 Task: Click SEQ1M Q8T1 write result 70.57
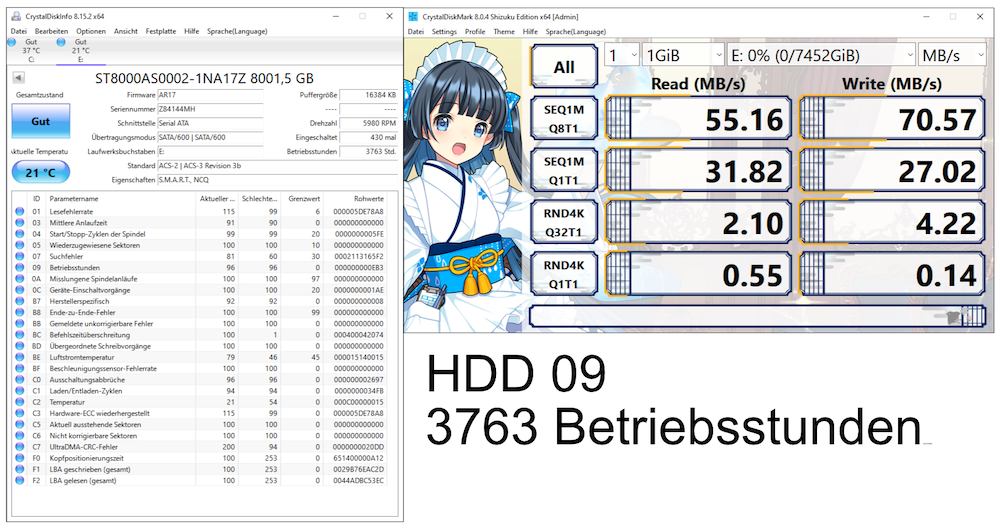click(892, 119)
